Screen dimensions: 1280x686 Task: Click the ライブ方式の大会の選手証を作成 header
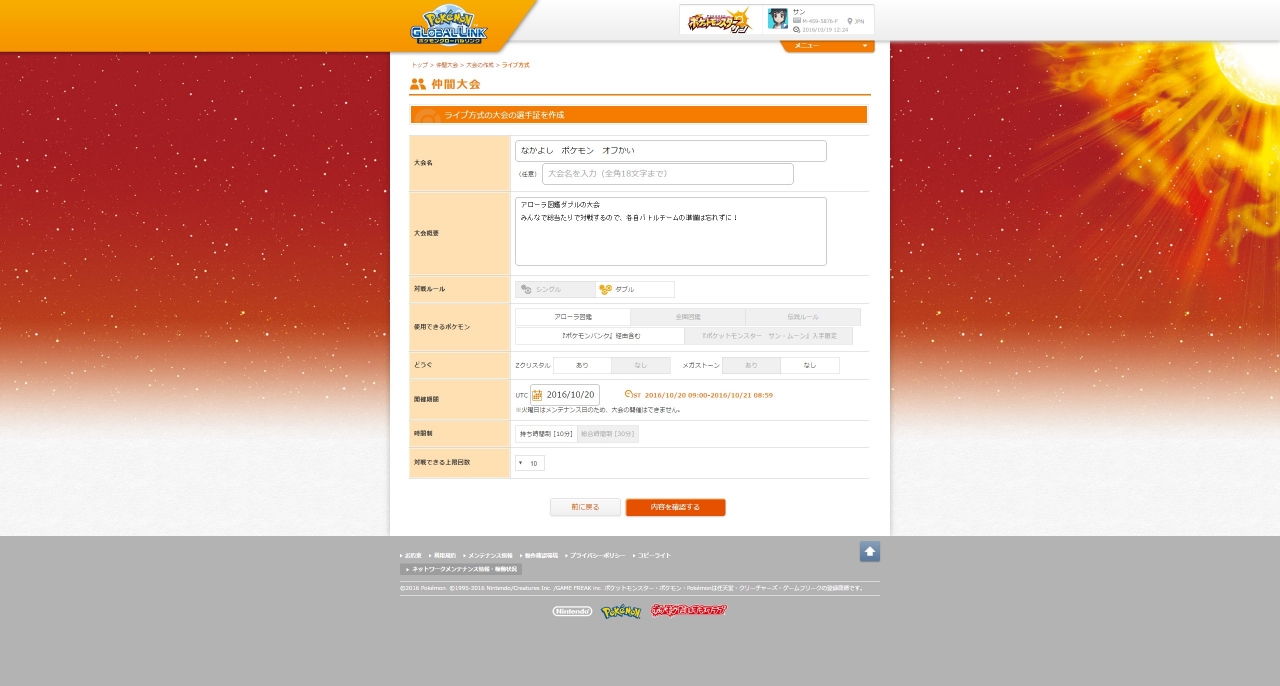point(639,115)
